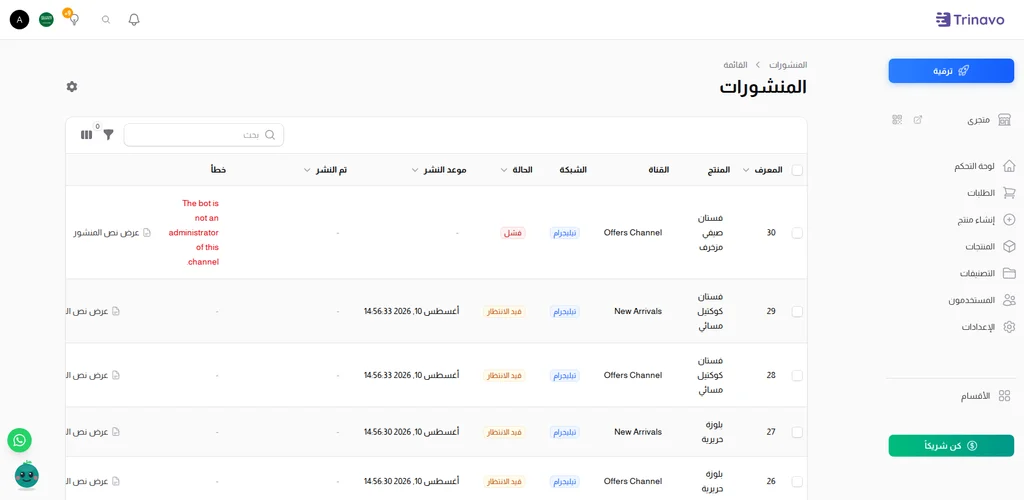
Task: Open the table filter funnel
Action: tap(108, 134)
